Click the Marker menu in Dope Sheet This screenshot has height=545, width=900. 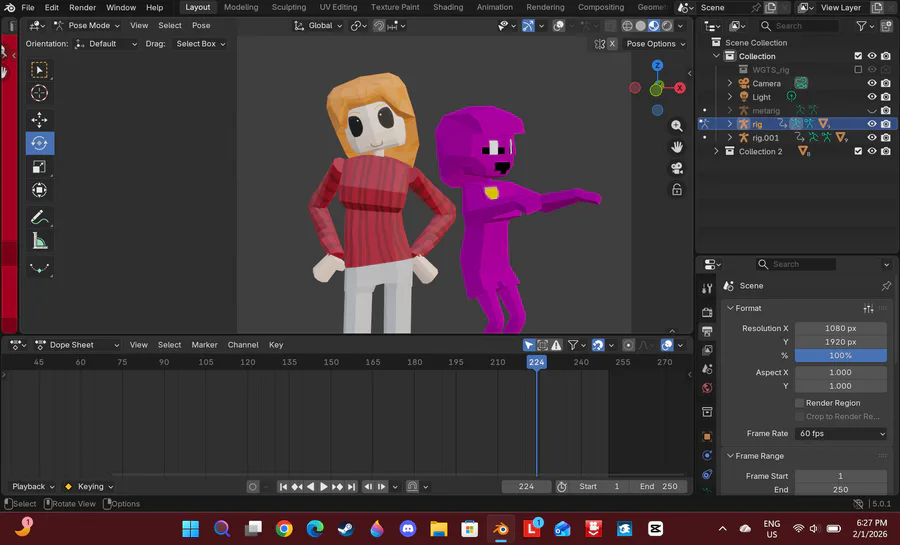(x=204, y=345)
